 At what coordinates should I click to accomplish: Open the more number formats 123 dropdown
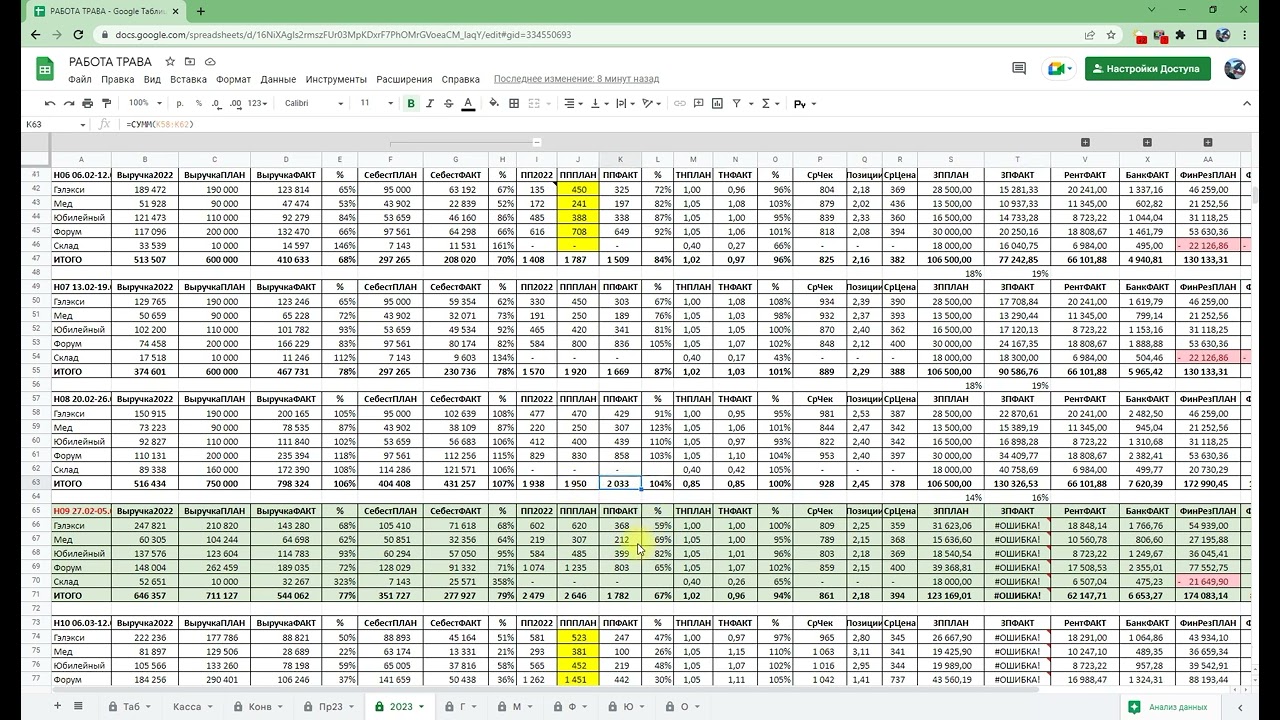[259, 103]
